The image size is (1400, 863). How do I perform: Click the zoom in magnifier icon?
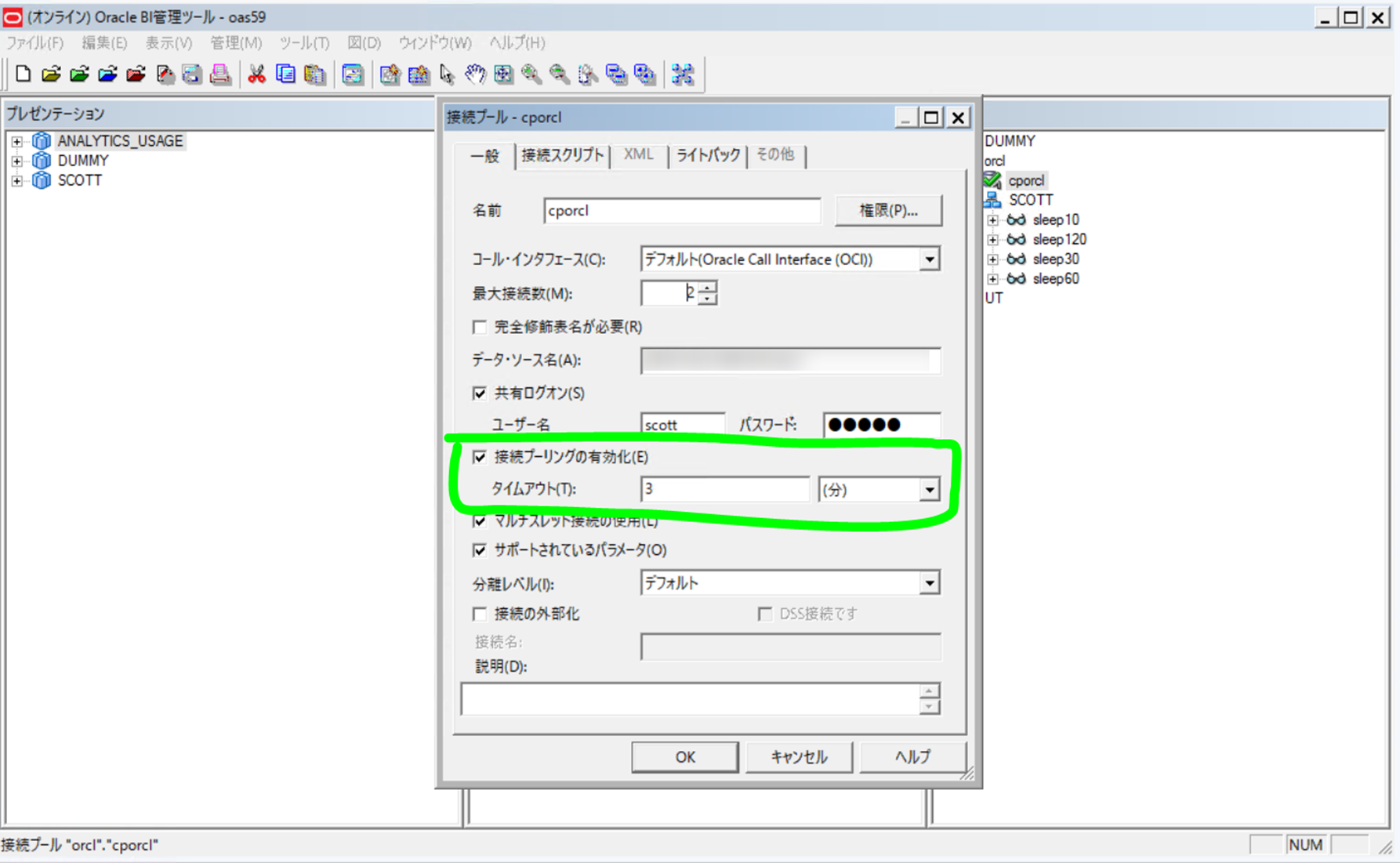pos(531,74)
